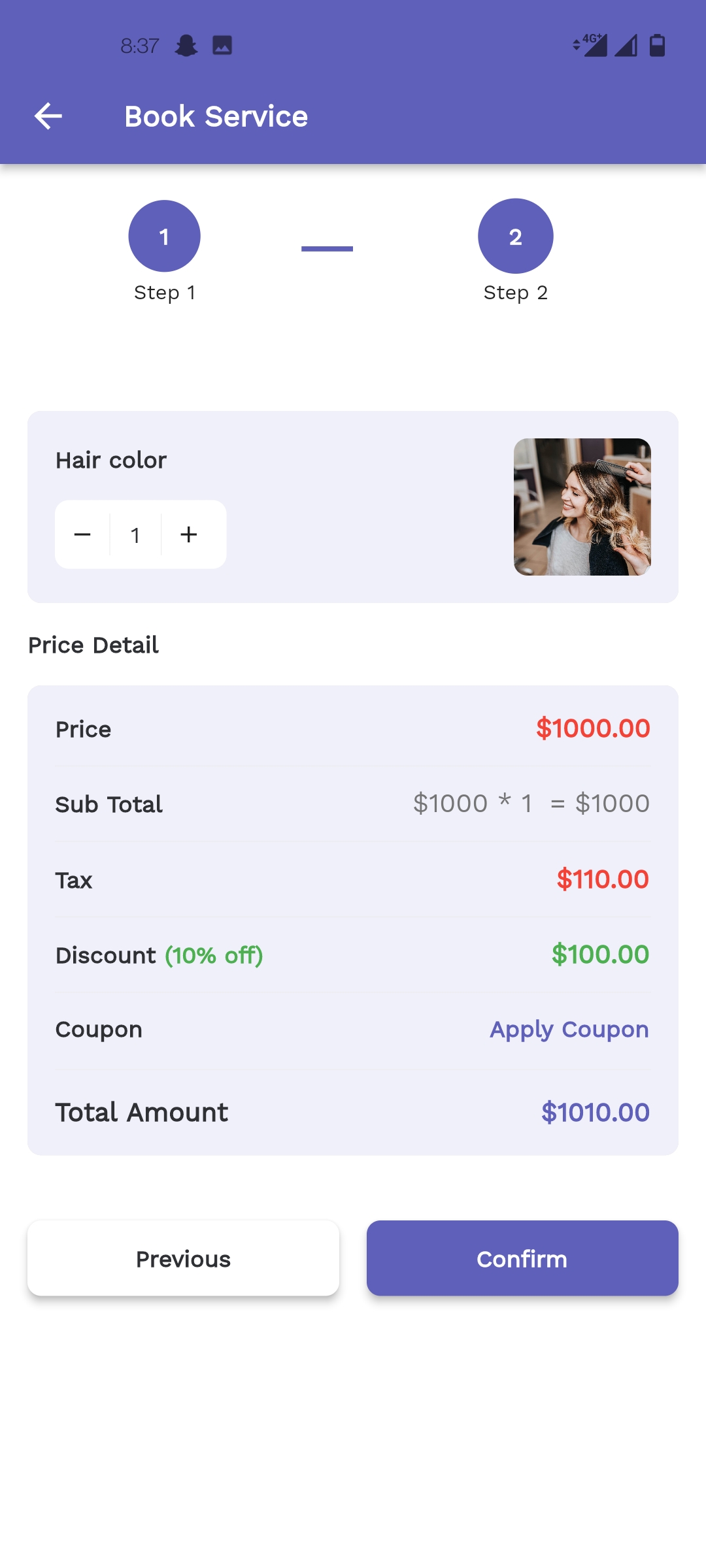
Task: Decrease Hair color quantity with minus
Action: pos(82,534)
